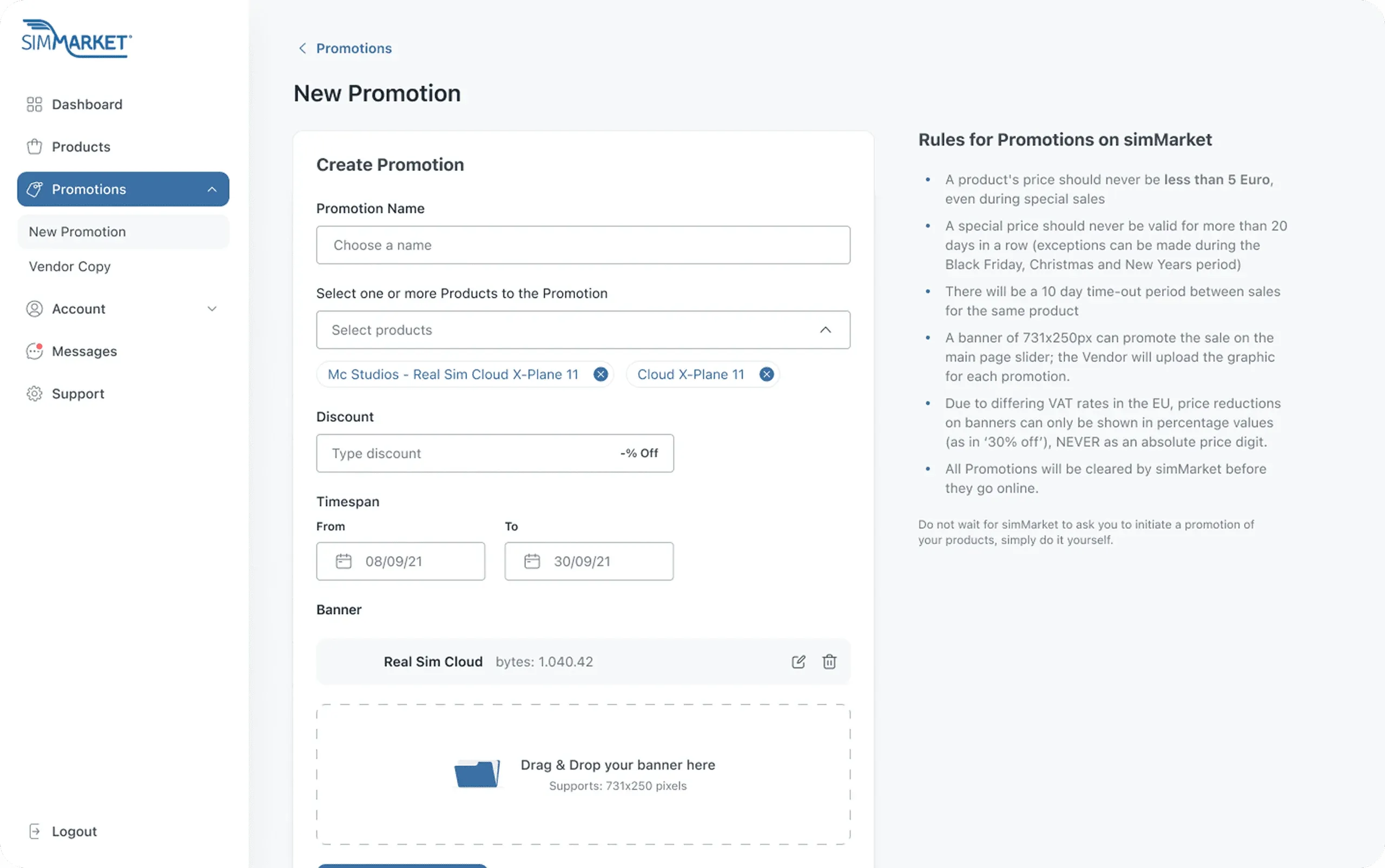Image resolution: width=1385 pixels, height=868 pixels.
Task: Collapse the Promotions sidebar section
Action: click(x=212, y=189)
